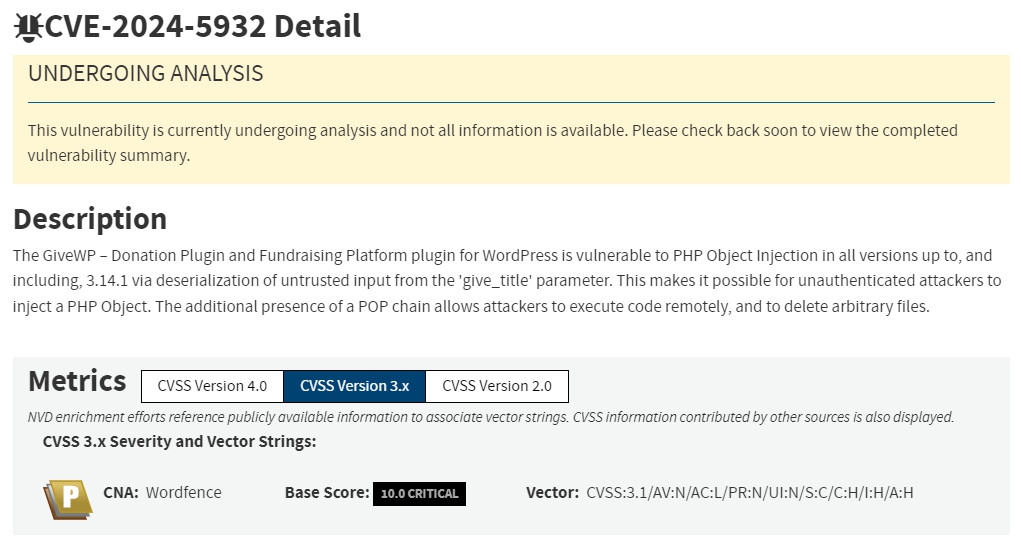Click the Wordfence CNA name
The image size is (1022, 552).
coord(184,493)
